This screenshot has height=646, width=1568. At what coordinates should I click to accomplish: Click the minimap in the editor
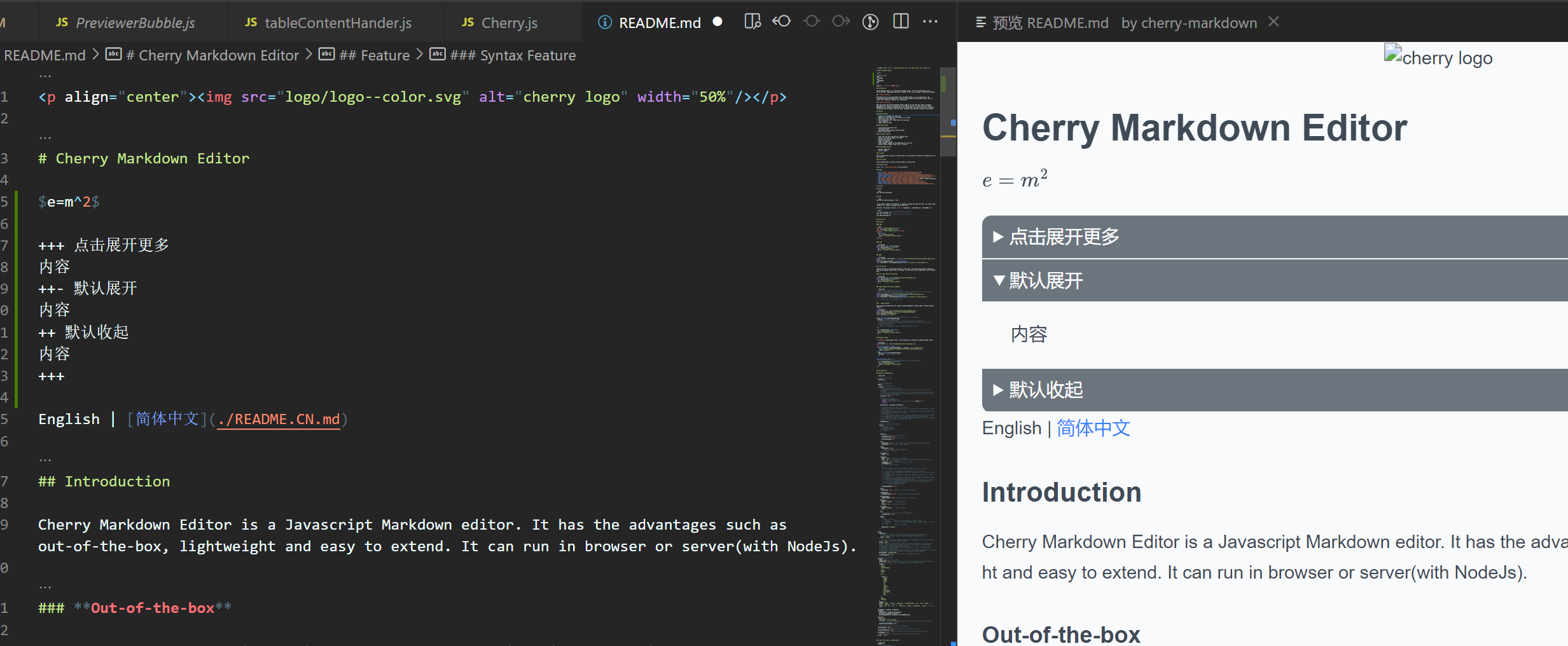tap(906, 318)
